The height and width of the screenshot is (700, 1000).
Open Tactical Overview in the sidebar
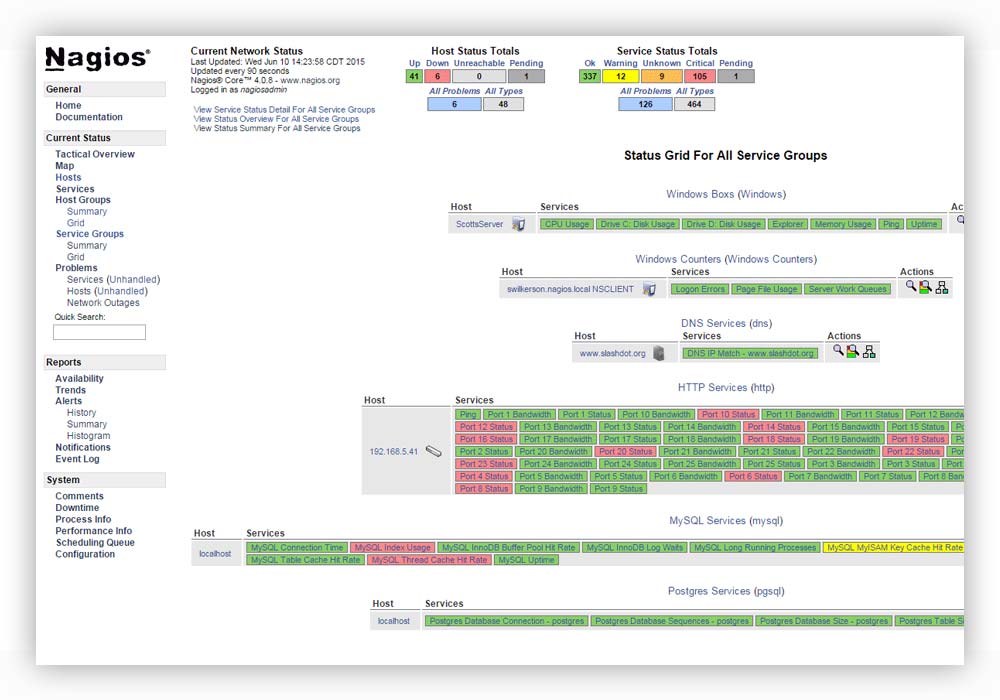95,154
